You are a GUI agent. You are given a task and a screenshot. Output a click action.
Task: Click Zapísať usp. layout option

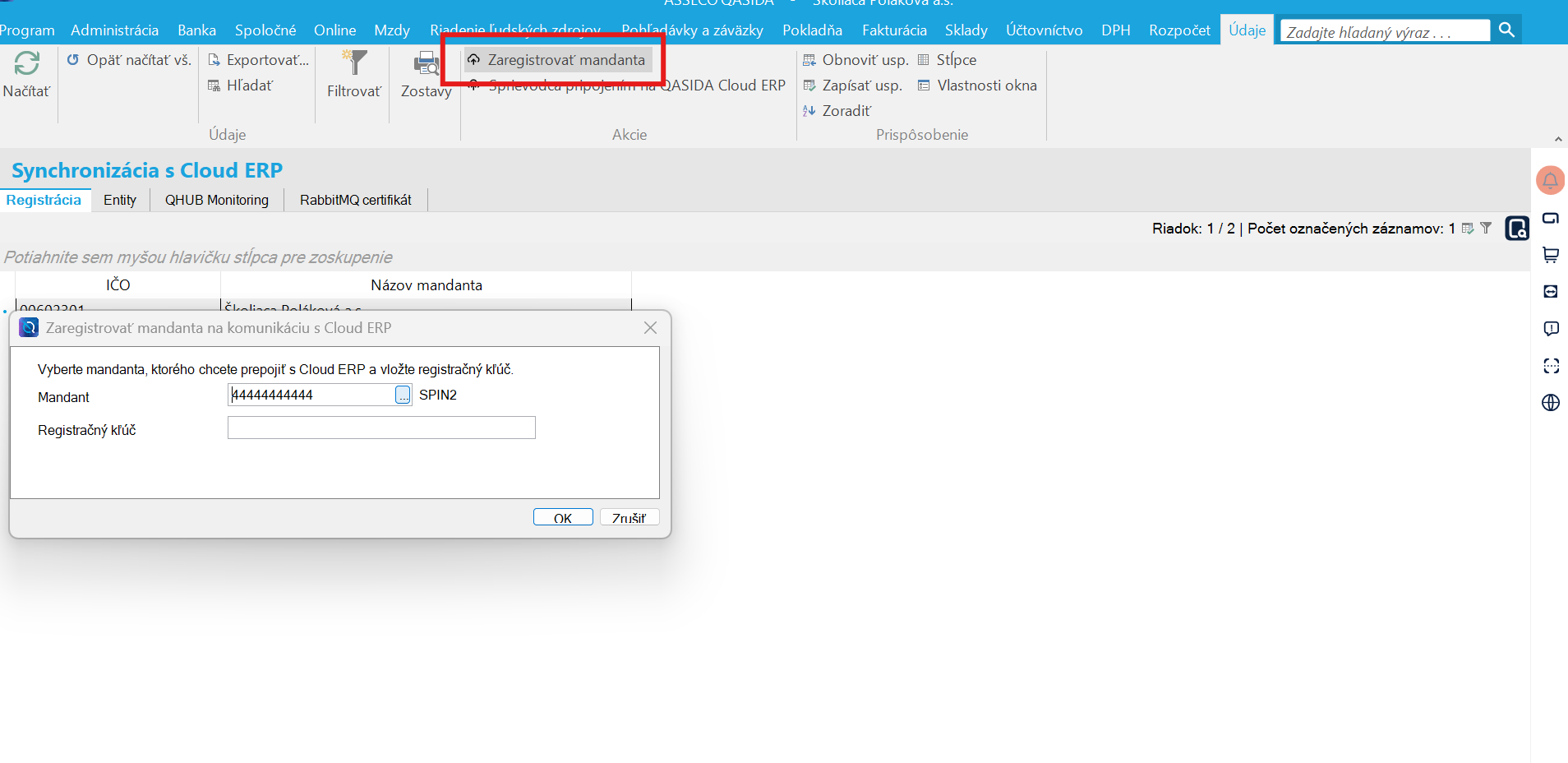852,86
